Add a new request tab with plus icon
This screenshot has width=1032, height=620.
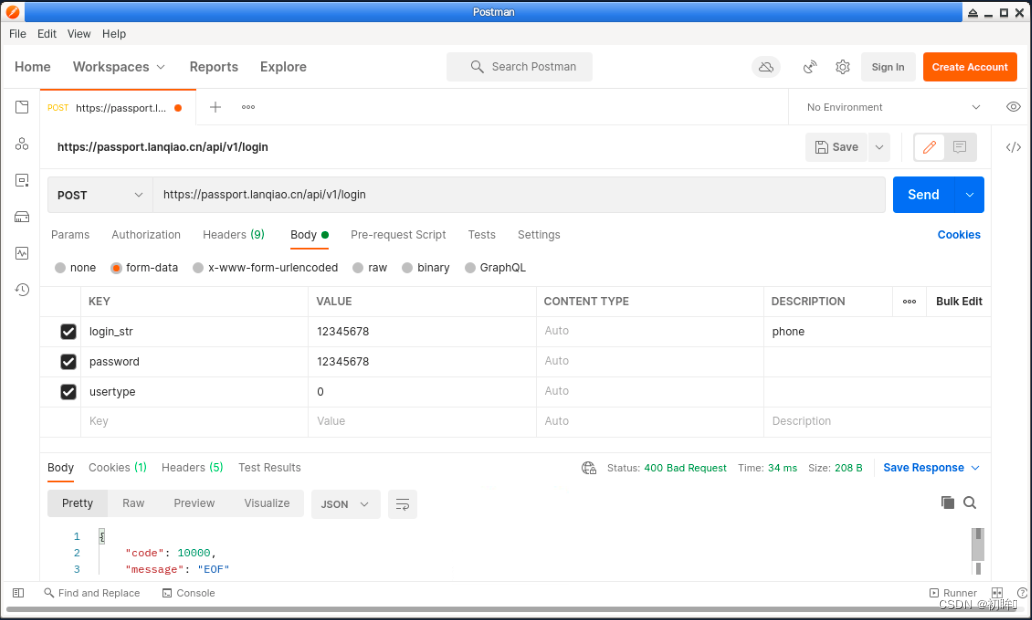click(x=215, y=107)
